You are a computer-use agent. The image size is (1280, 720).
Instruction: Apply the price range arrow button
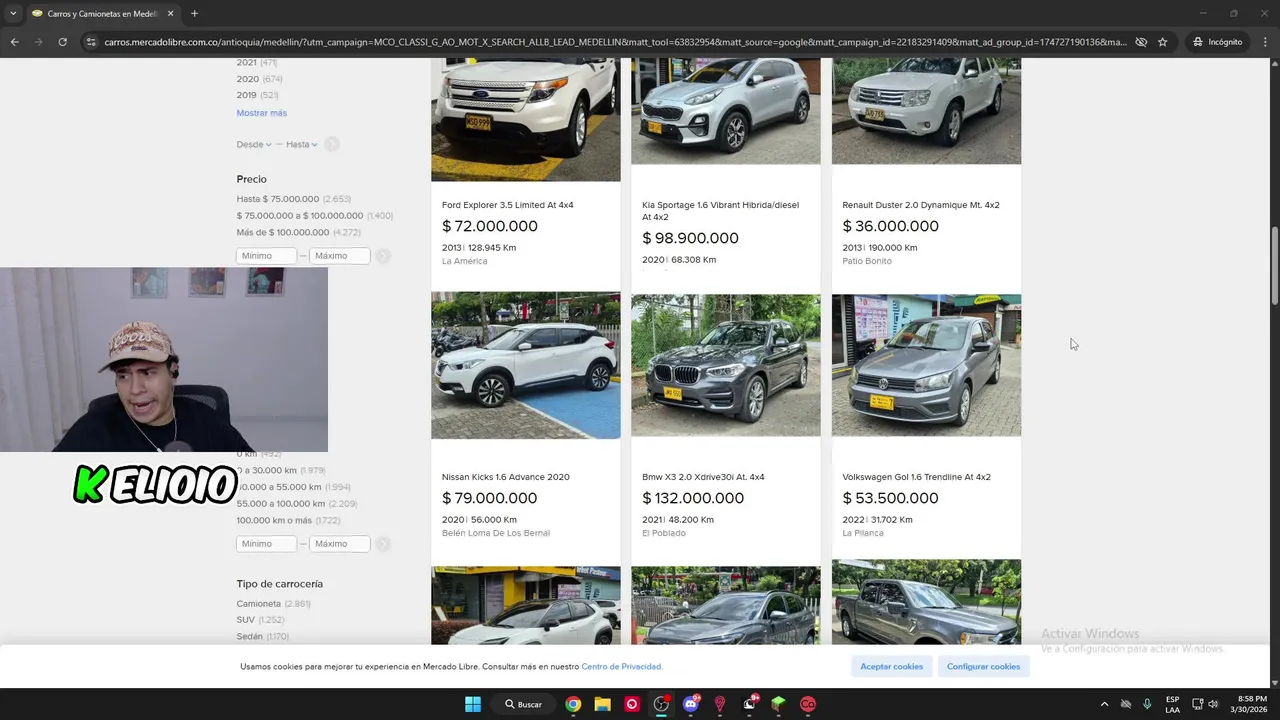tap(383, 256)
